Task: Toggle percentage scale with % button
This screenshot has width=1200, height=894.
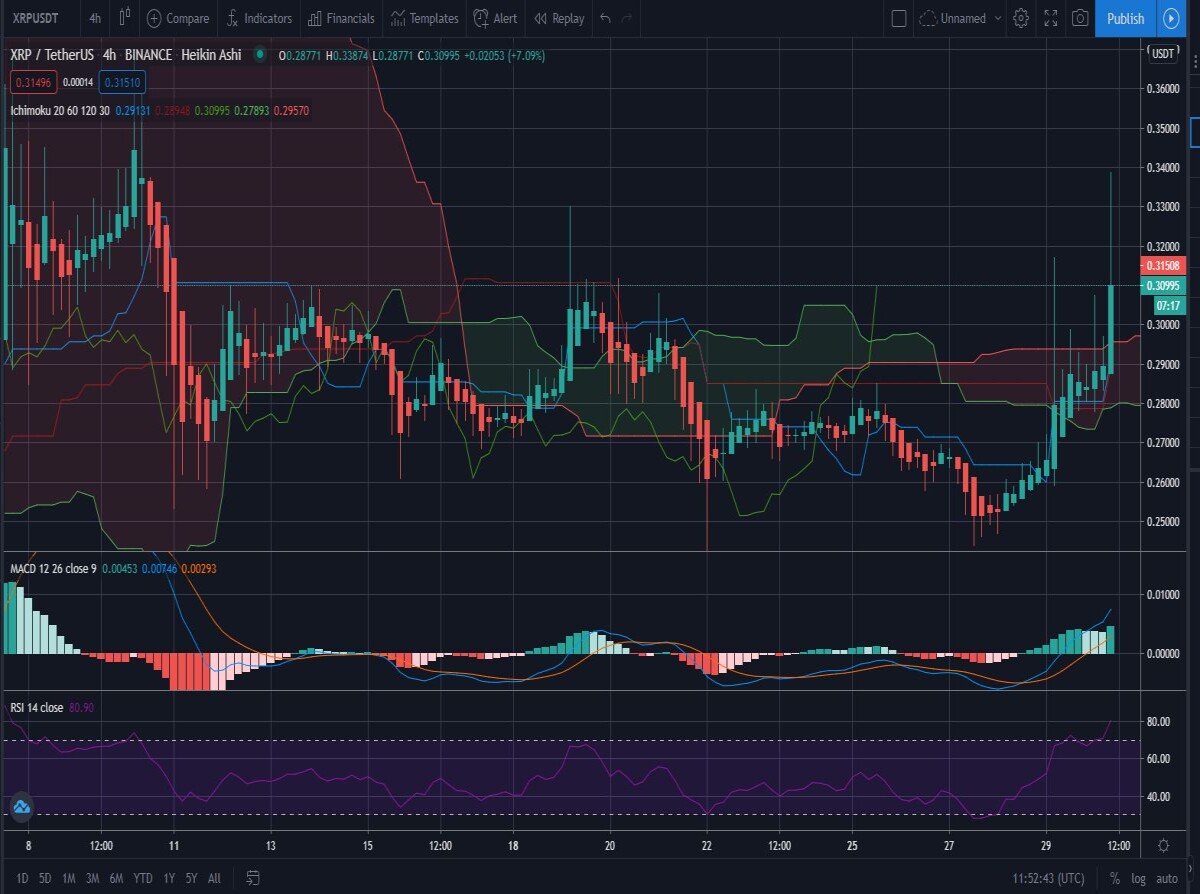Action: (1115, 878)
